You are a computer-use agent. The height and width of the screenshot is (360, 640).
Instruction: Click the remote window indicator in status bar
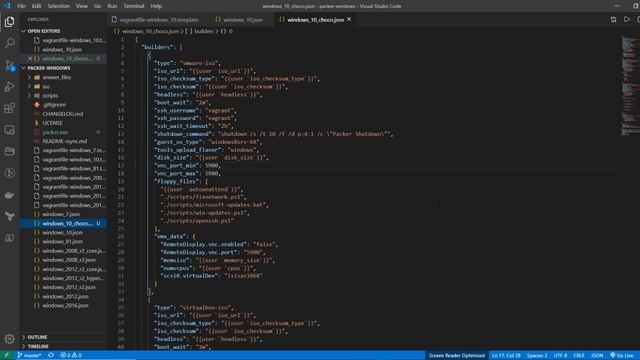coord(6,355)
